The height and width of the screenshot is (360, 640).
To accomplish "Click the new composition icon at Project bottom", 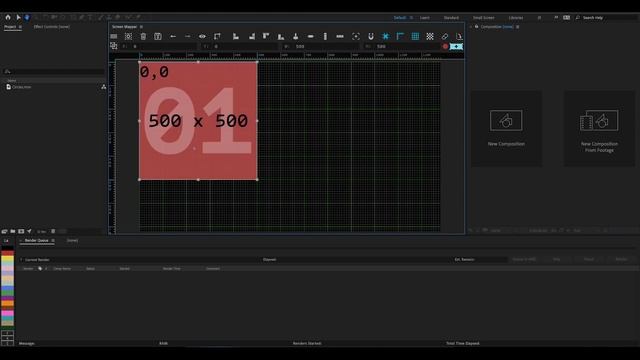I will click(21, 231).
